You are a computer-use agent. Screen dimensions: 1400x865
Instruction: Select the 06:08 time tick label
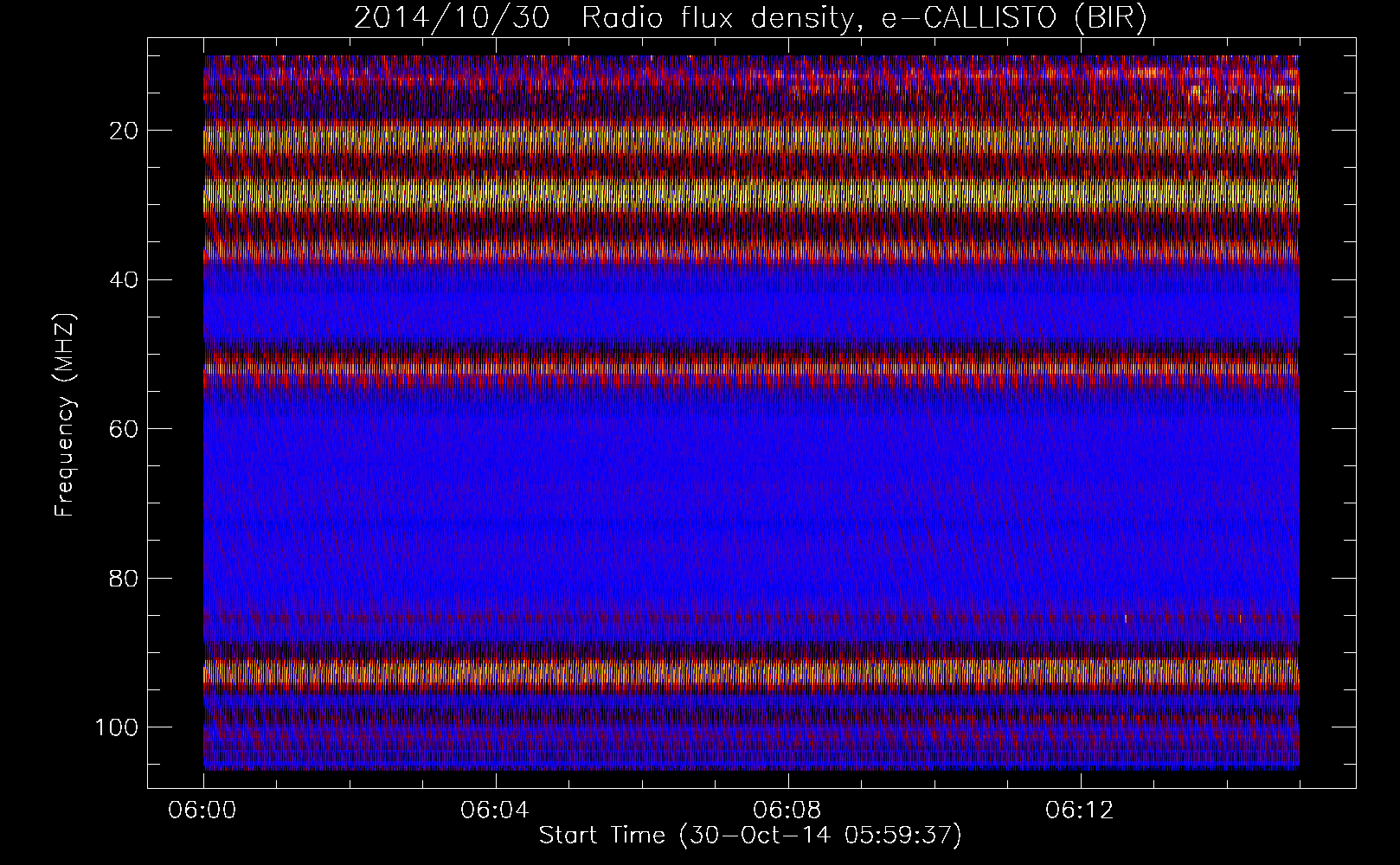[788, 811]
